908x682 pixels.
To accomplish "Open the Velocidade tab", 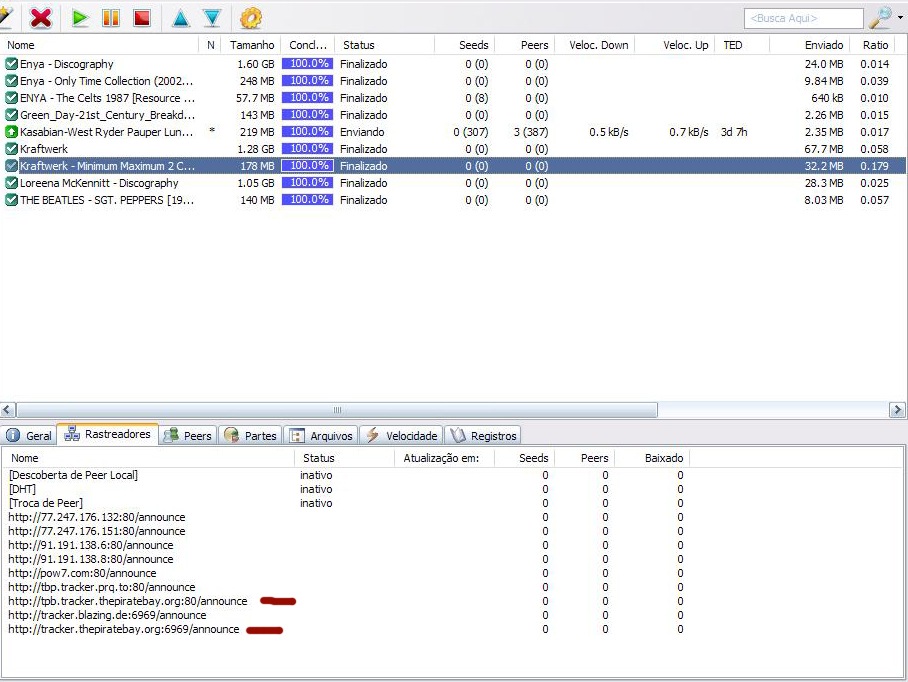I will [x=401, y=435].
